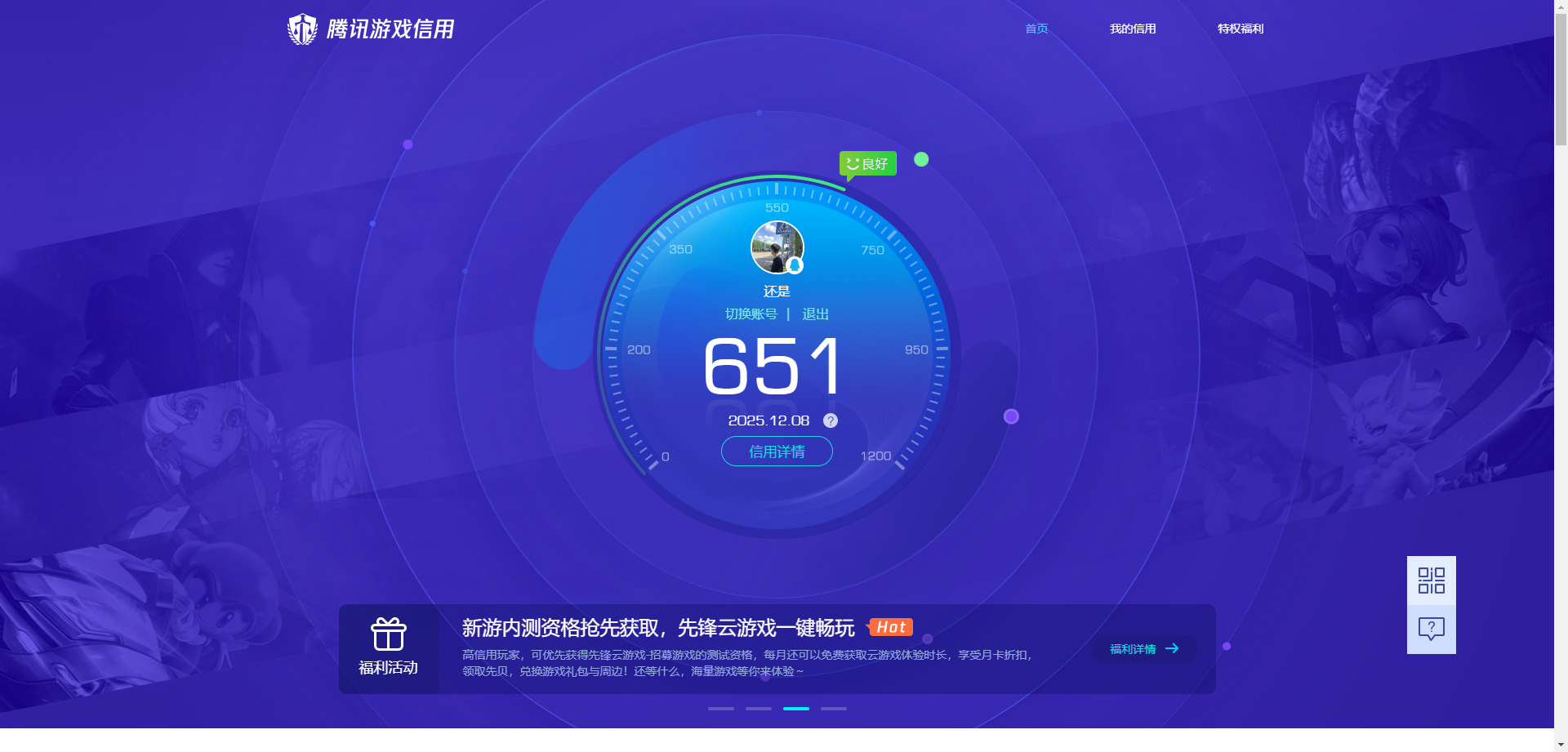Open the help tooltip beside the date 2025.12.08

831,420
